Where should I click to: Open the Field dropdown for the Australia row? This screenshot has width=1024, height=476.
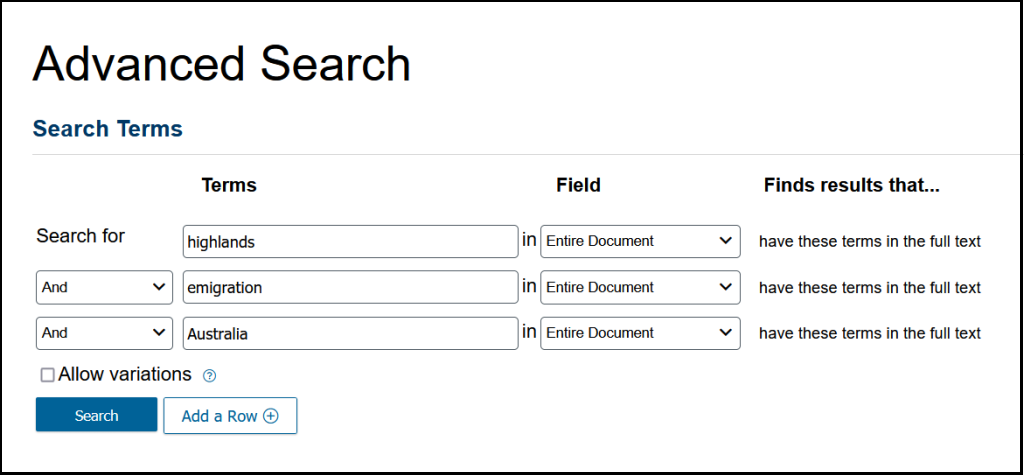click(640, 333)
